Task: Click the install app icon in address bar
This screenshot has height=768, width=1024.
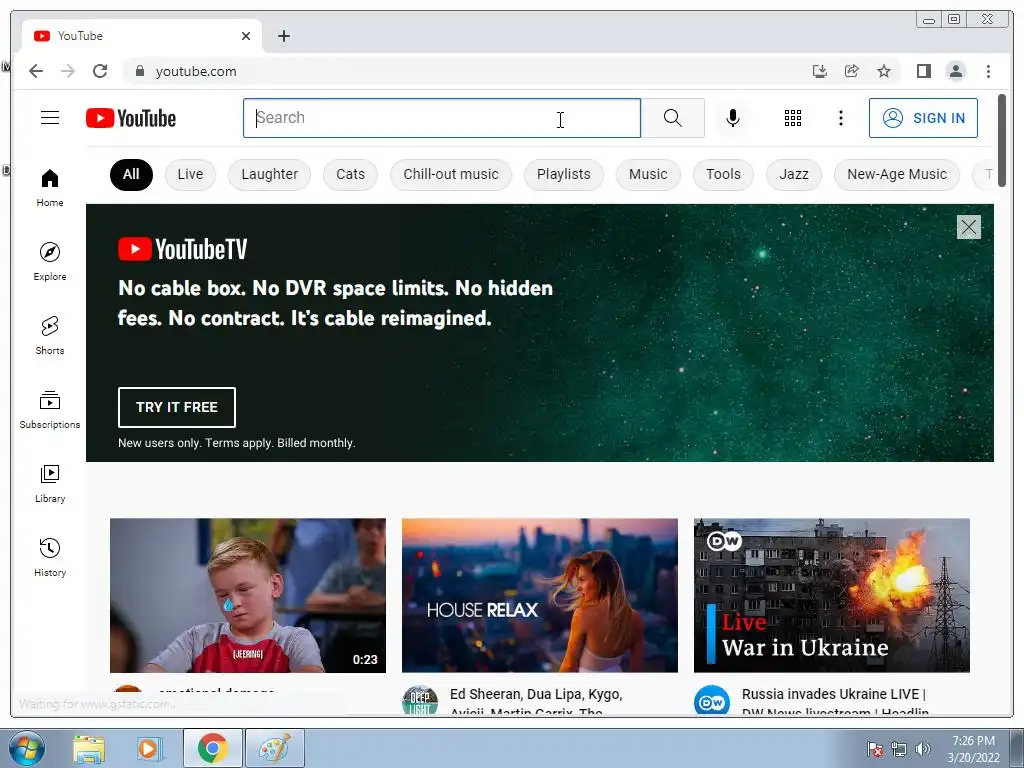Action: tap(820, 71)
